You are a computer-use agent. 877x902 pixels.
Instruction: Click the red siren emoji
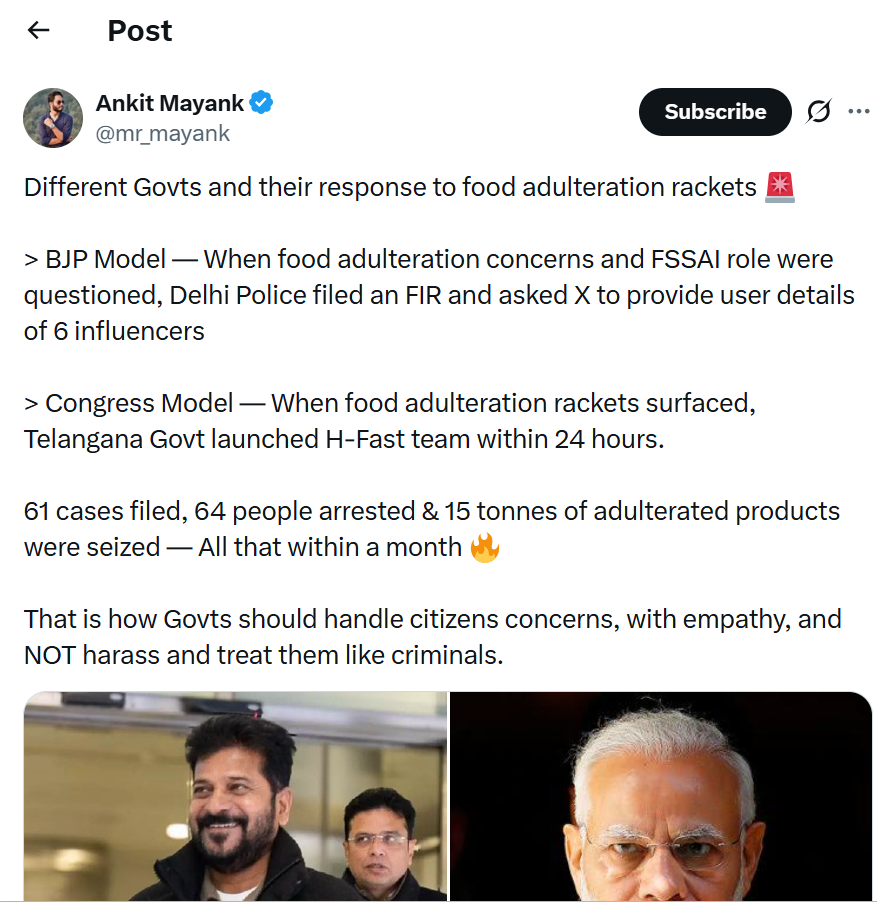coord(779,187)
